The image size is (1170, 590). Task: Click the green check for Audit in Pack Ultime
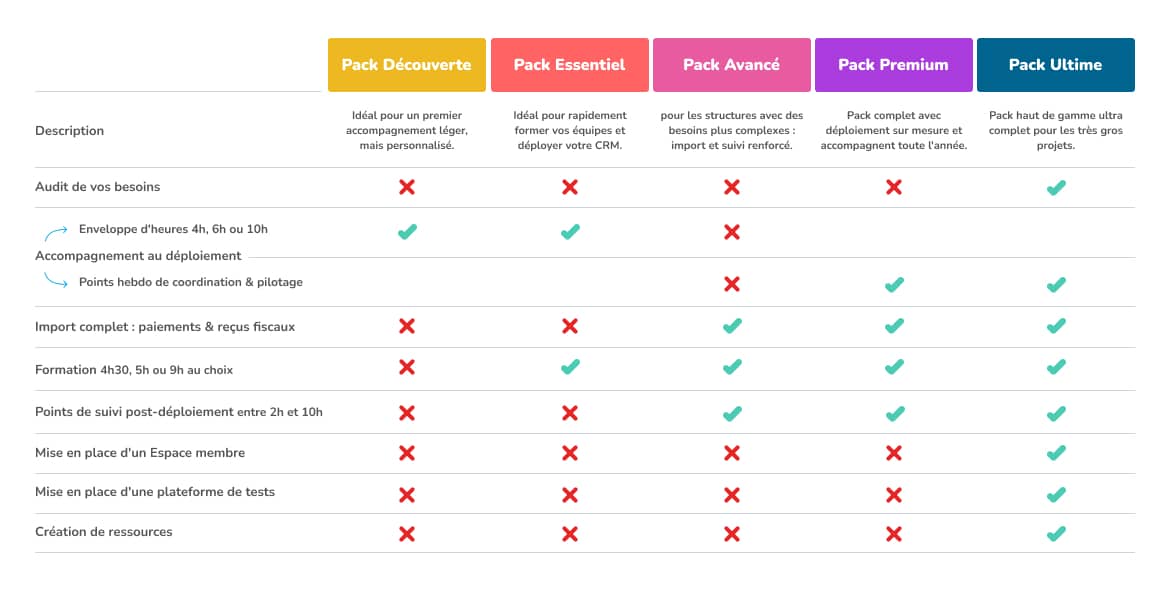[1055, 187]
